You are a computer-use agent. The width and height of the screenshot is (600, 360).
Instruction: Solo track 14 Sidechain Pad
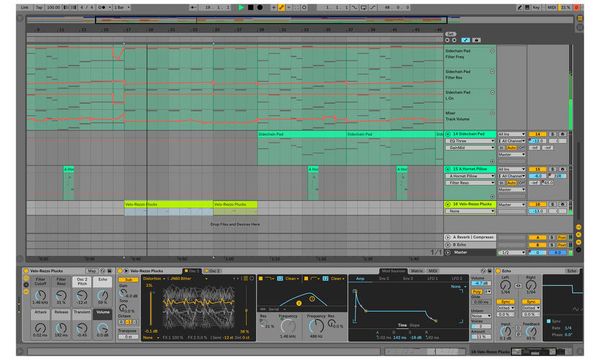[x=553, y=134]
